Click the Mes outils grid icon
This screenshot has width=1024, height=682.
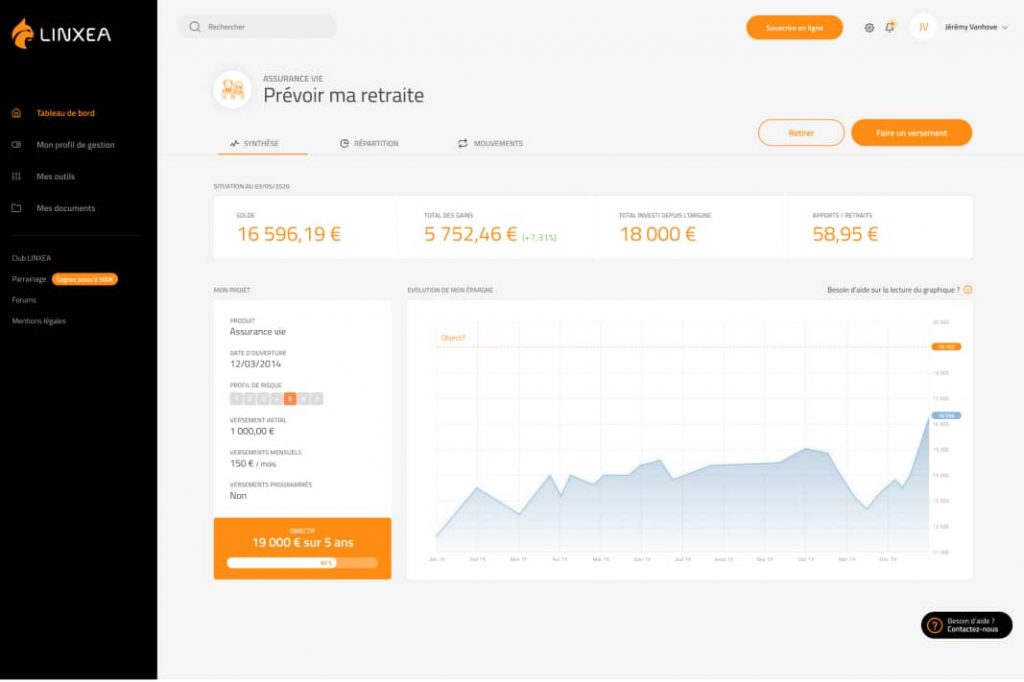(x=16, y=177)
